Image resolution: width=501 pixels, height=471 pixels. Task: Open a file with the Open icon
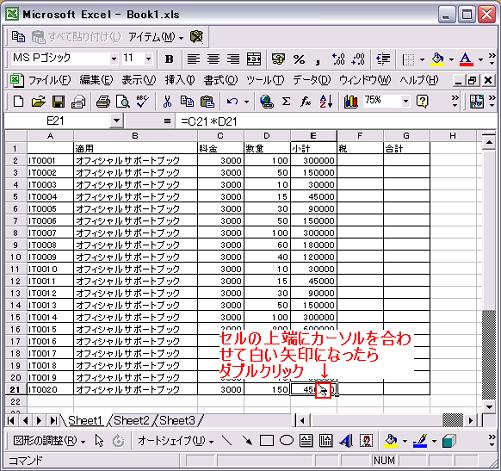pos(38,101)
